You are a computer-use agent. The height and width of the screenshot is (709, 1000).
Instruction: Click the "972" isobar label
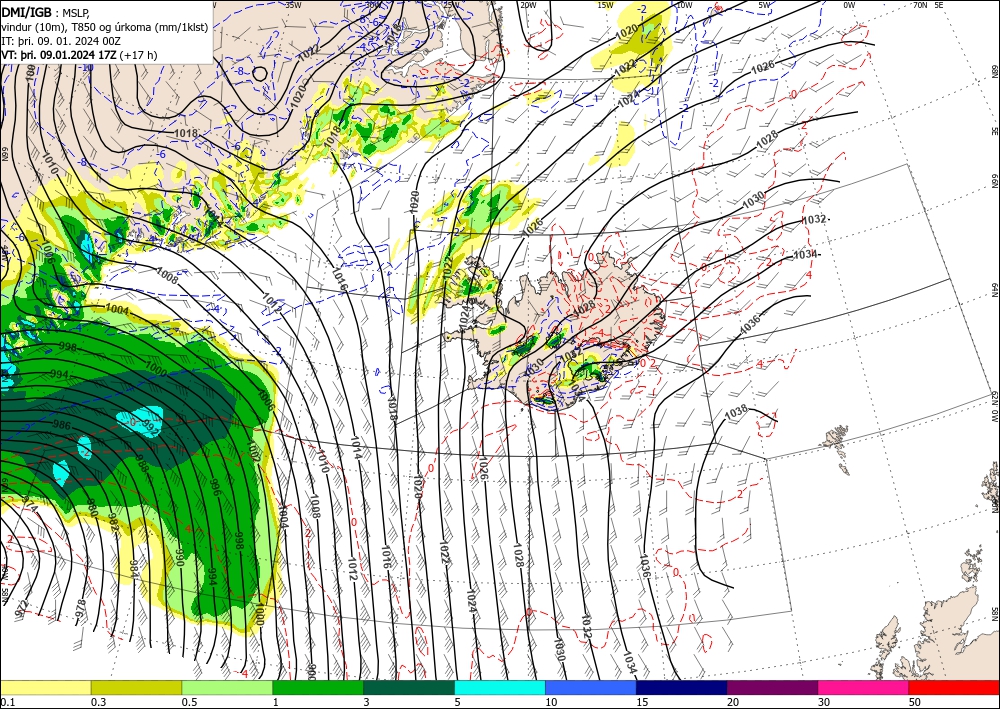click(22, 608)
